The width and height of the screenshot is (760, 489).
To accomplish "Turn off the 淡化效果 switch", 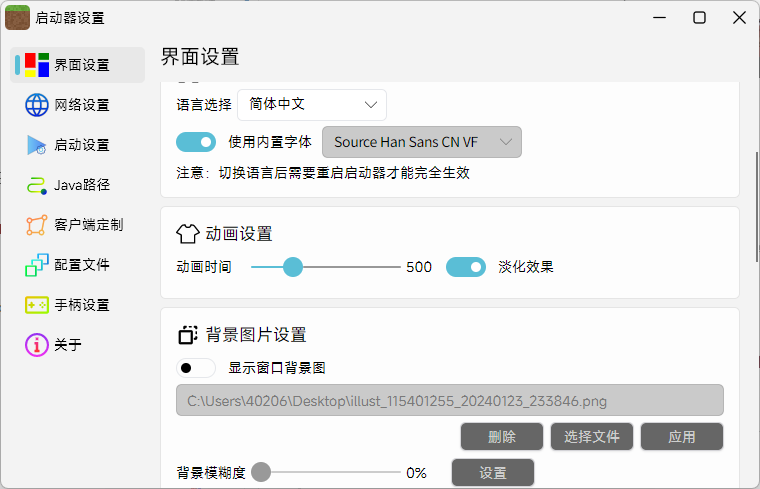I will click(x=466, y=267).
